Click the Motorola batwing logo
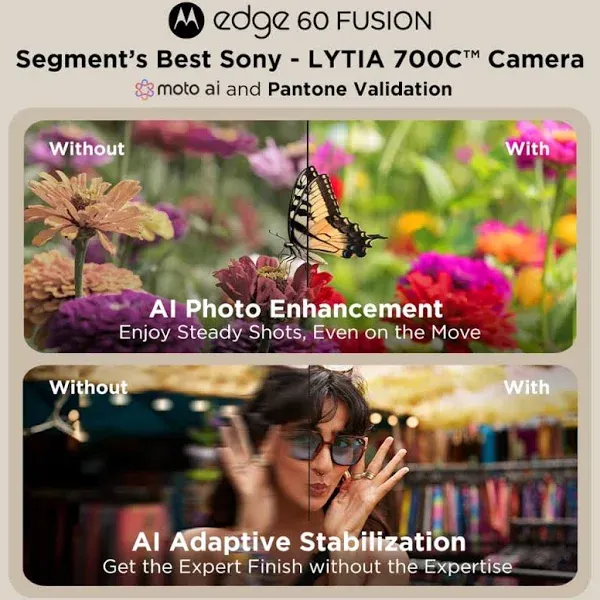This screenshot has width=600, height=600. coord(186,21)
